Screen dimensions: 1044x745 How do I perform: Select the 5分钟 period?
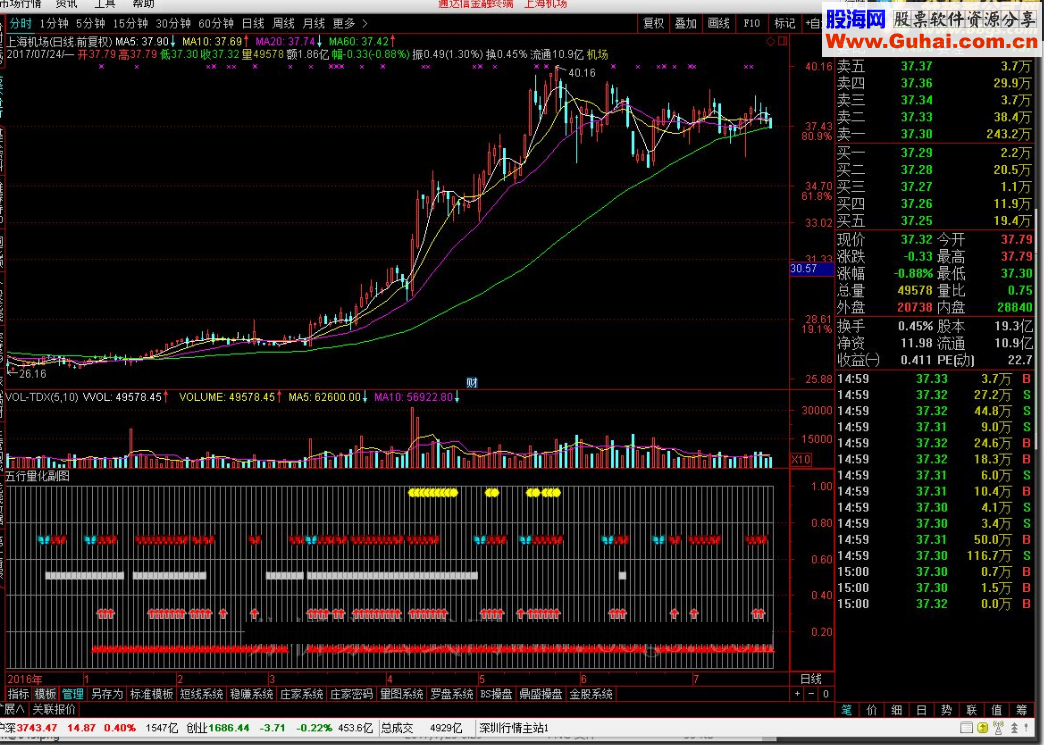point(91,23)
